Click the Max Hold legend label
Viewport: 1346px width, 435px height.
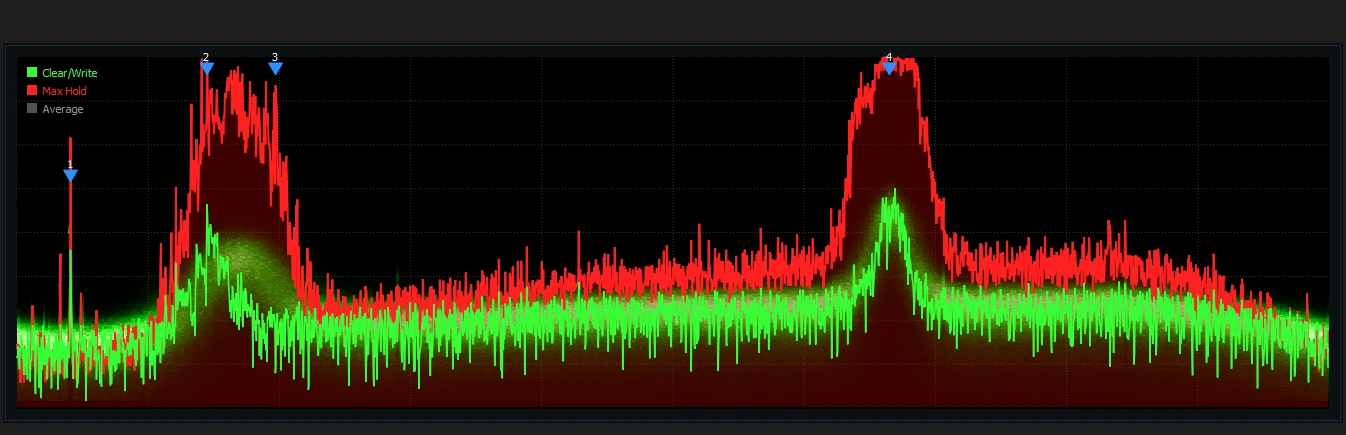(64, 91)
